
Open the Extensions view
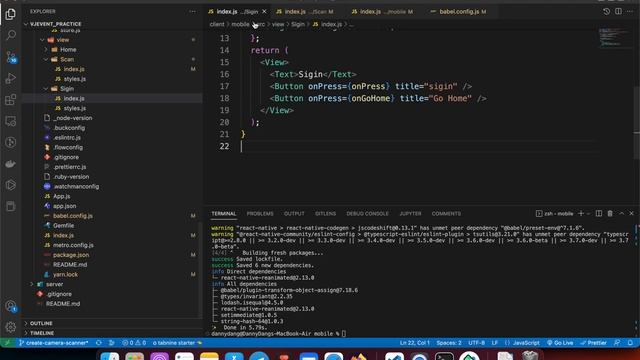pos(11,100)
